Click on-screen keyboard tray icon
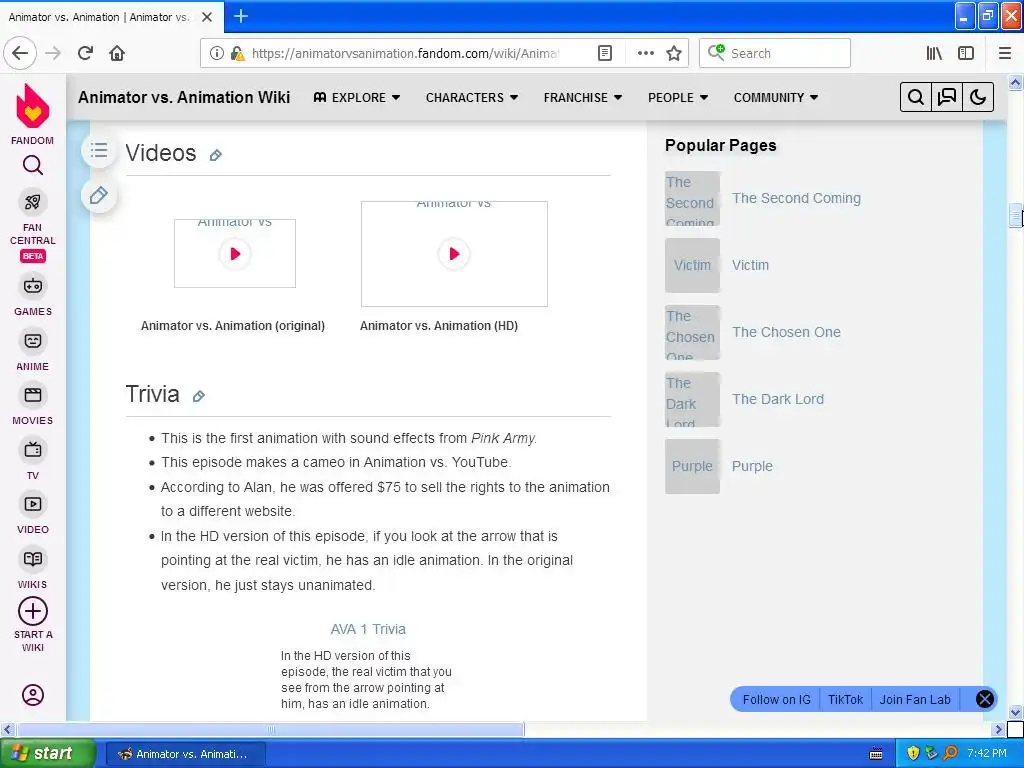 click(876, 754)
